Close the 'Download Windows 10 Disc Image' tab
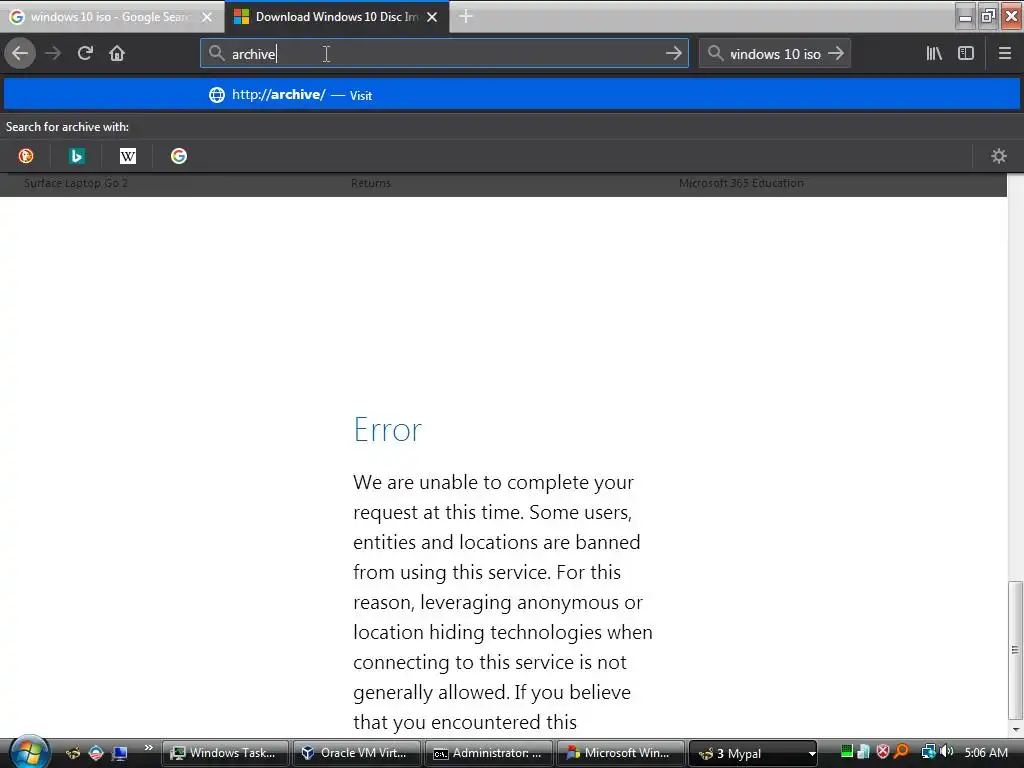 coord(432,17)
